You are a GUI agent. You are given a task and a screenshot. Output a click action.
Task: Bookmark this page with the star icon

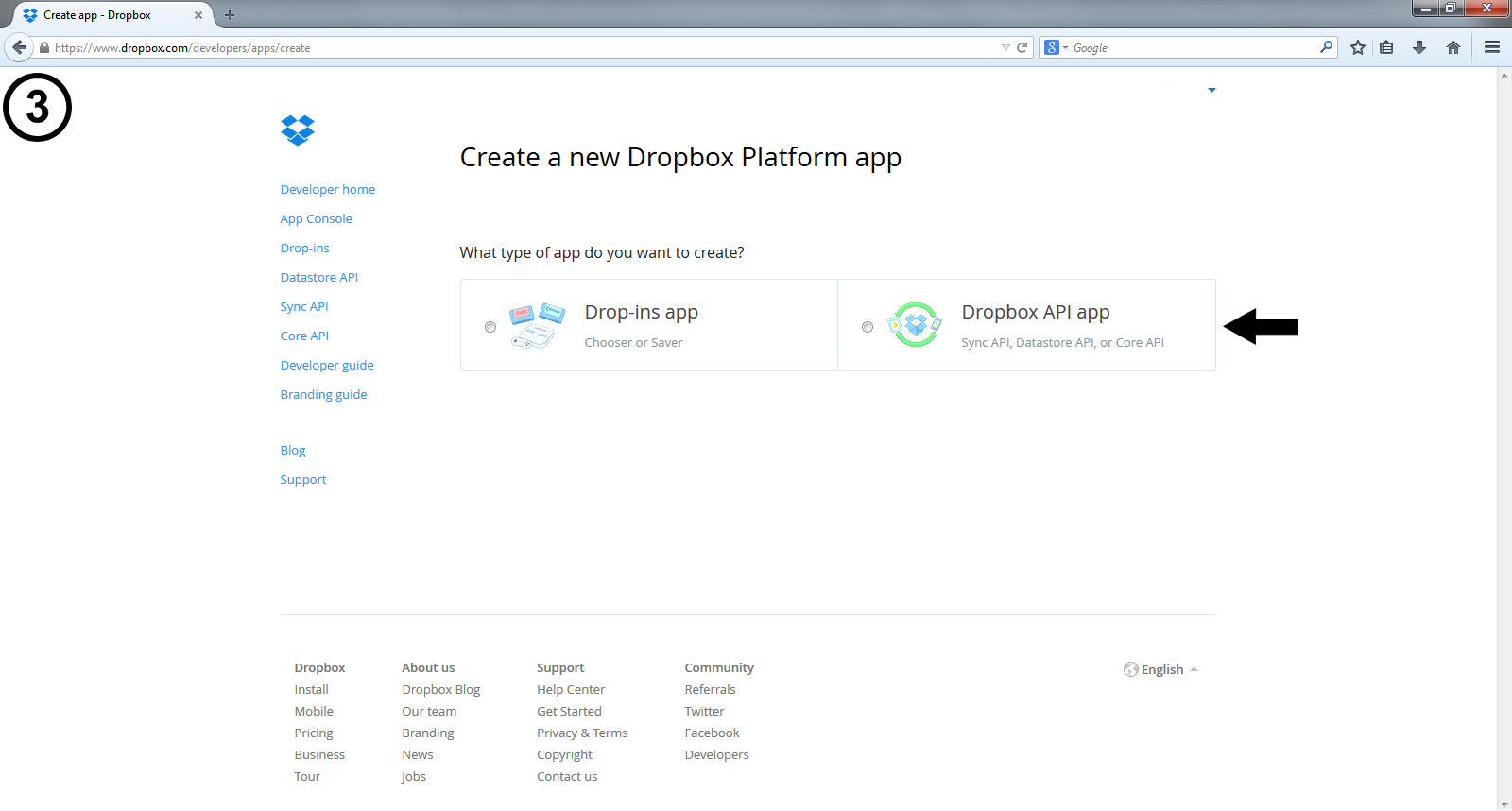1358,47
